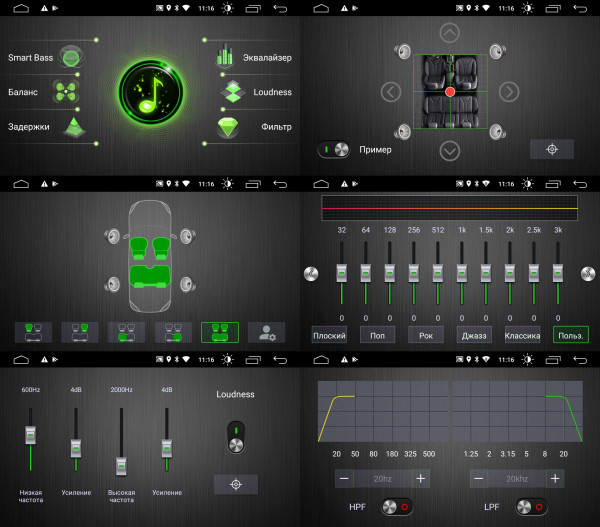
Task: Increase the LPF 20khz frequency with plus
Action: (555, 478)
